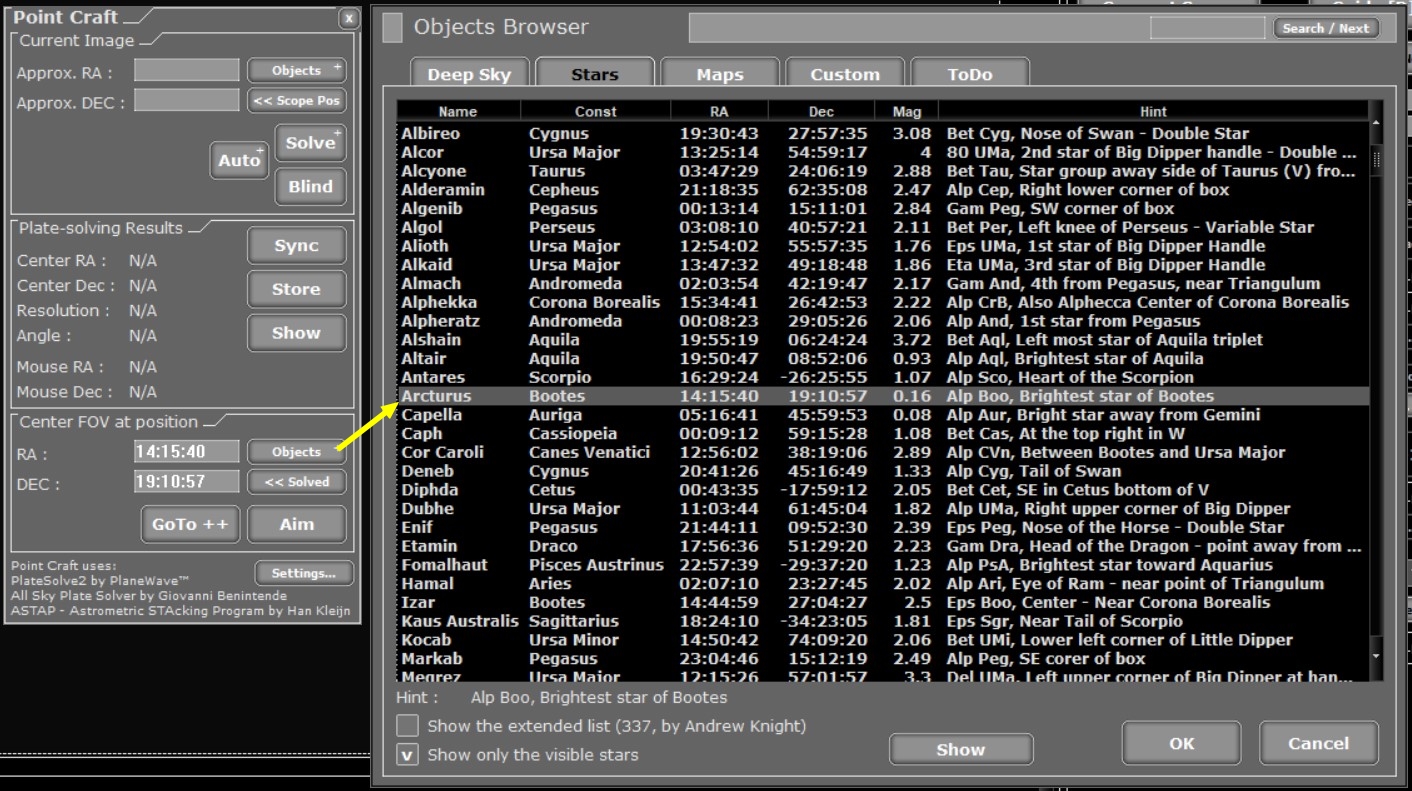Click the star list scrollbar down arrow
Image resolution: width=1412 pixels, height=791 pixels.
[x=1376, y=656]
